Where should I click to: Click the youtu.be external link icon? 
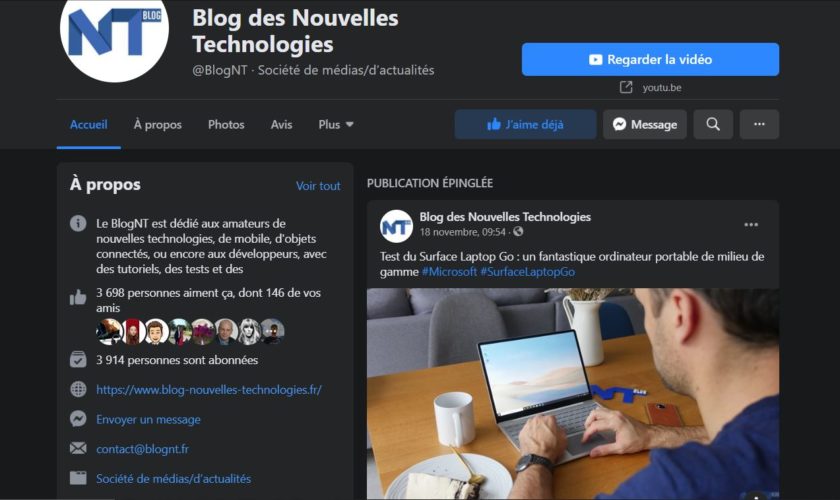626,87
